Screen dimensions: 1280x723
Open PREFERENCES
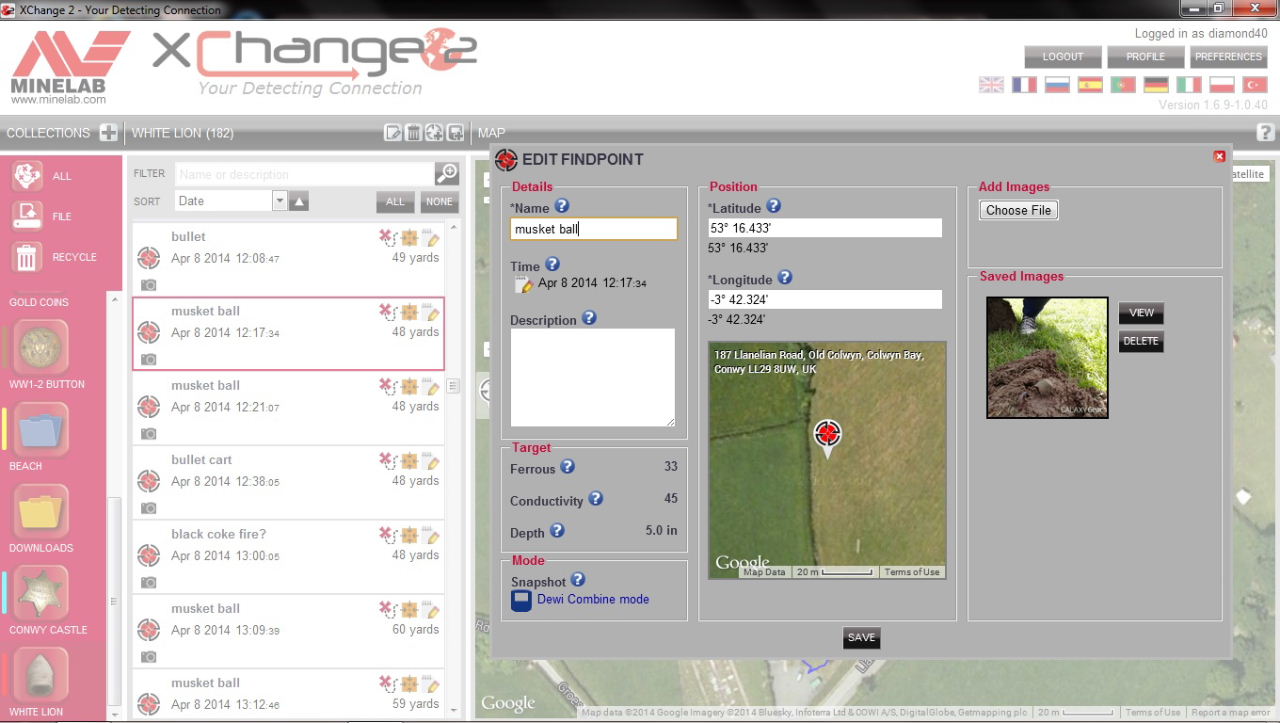(x=1229, y=57)
